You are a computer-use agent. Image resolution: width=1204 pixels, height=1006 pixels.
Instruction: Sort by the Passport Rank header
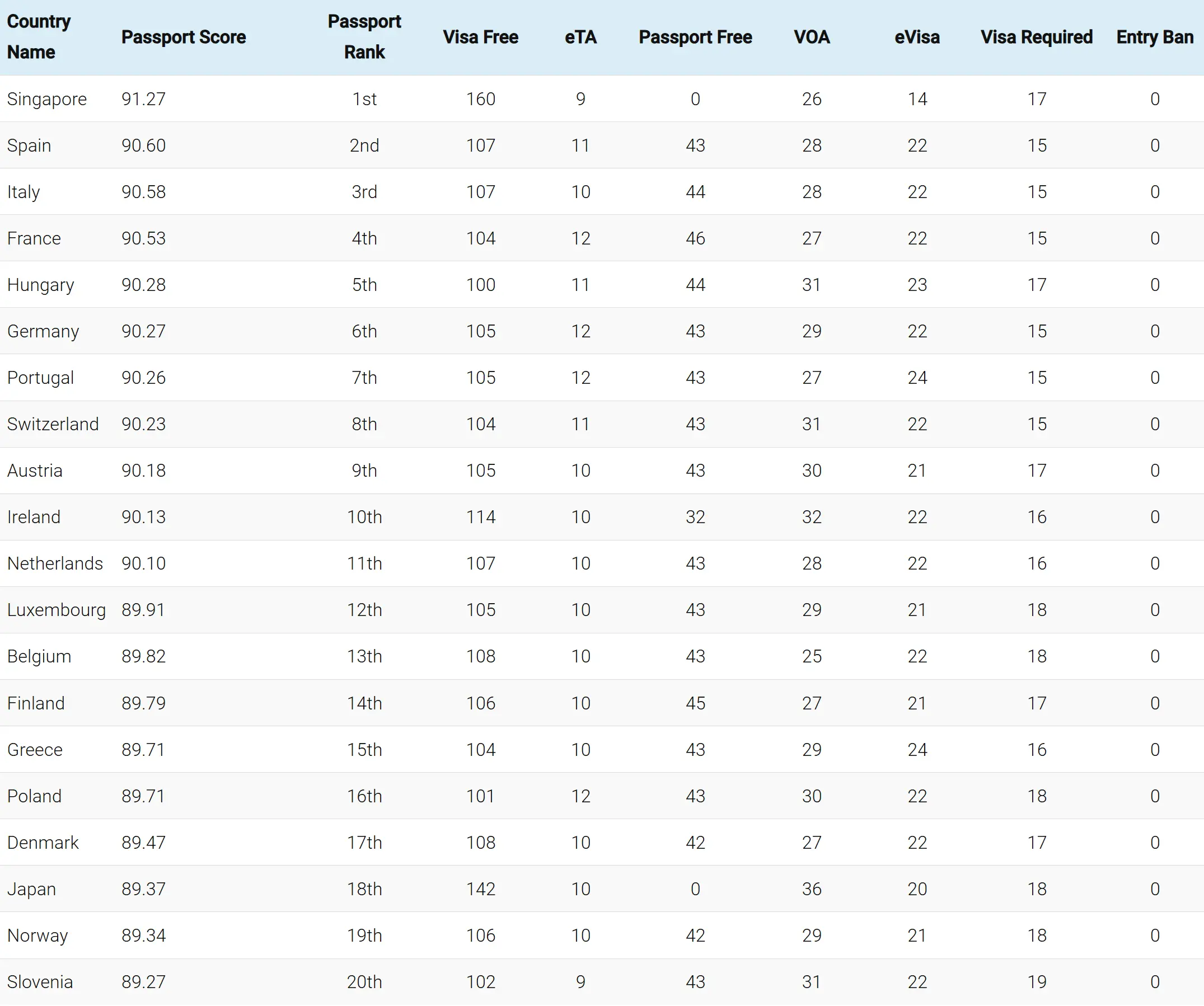click(364, 37)
